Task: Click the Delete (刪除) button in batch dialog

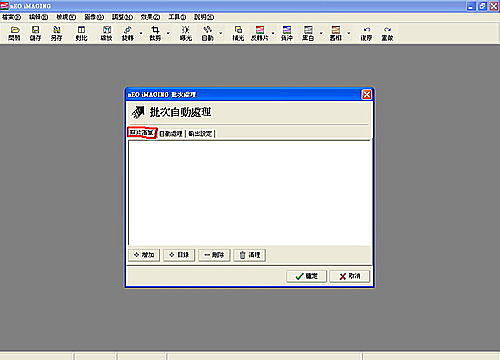Action: [x=214, y=255]
